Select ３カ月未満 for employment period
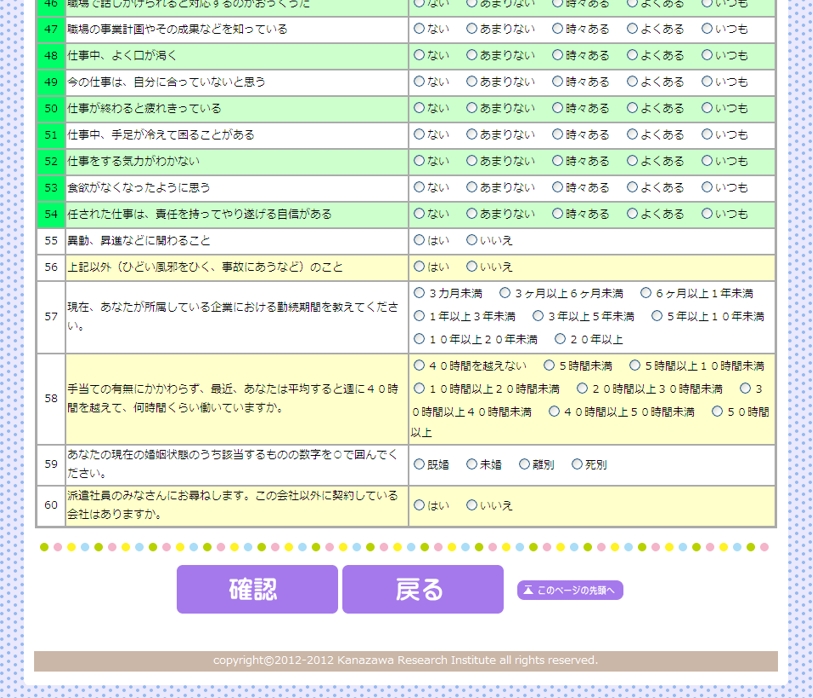 pyautogui.click(x=420, y=293)
